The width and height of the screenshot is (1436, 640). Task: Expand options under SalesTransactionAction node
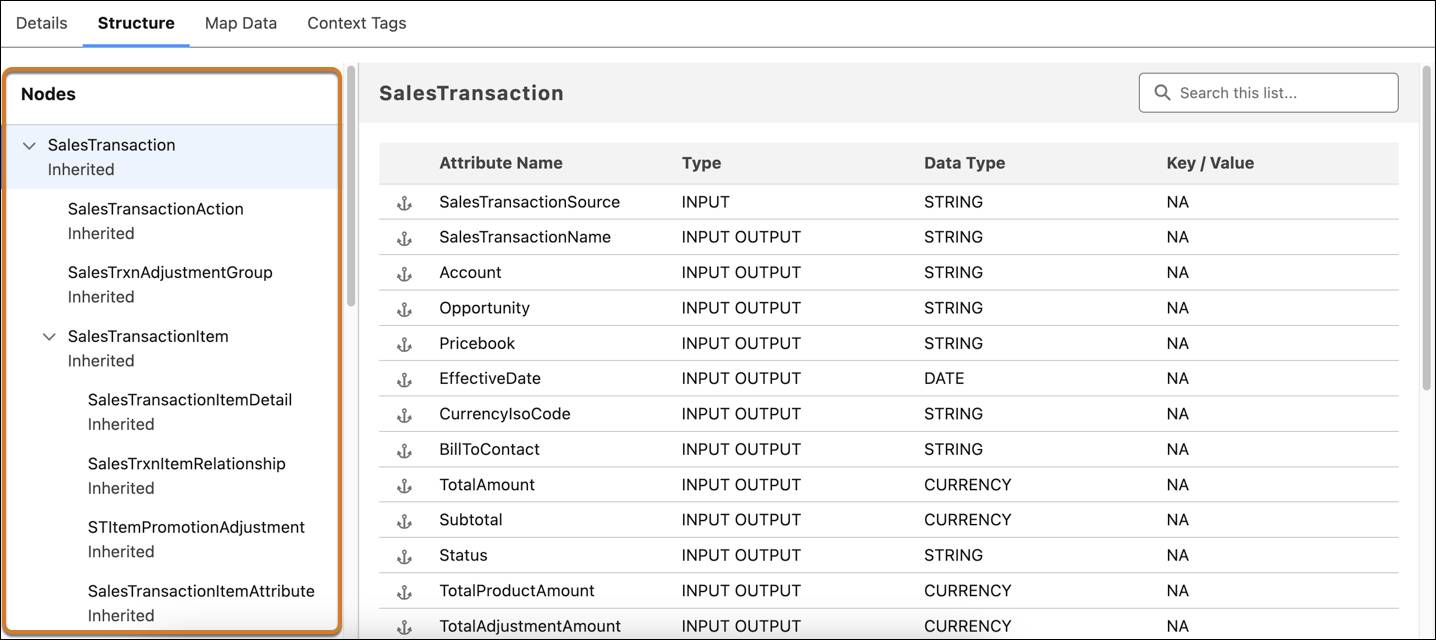point(155,208)
